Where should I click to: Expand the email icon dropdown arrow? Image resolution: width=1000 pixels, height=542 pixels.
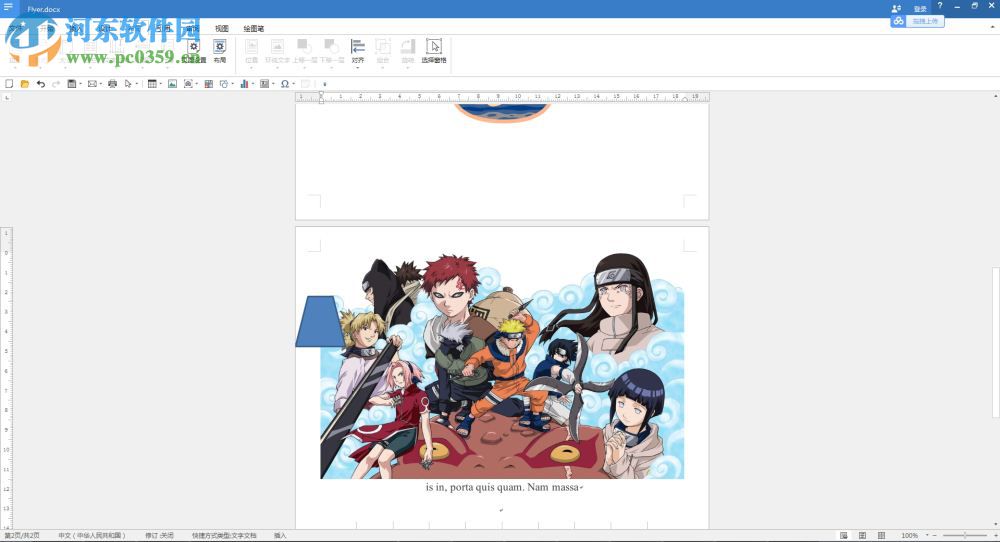pos(101,84)
